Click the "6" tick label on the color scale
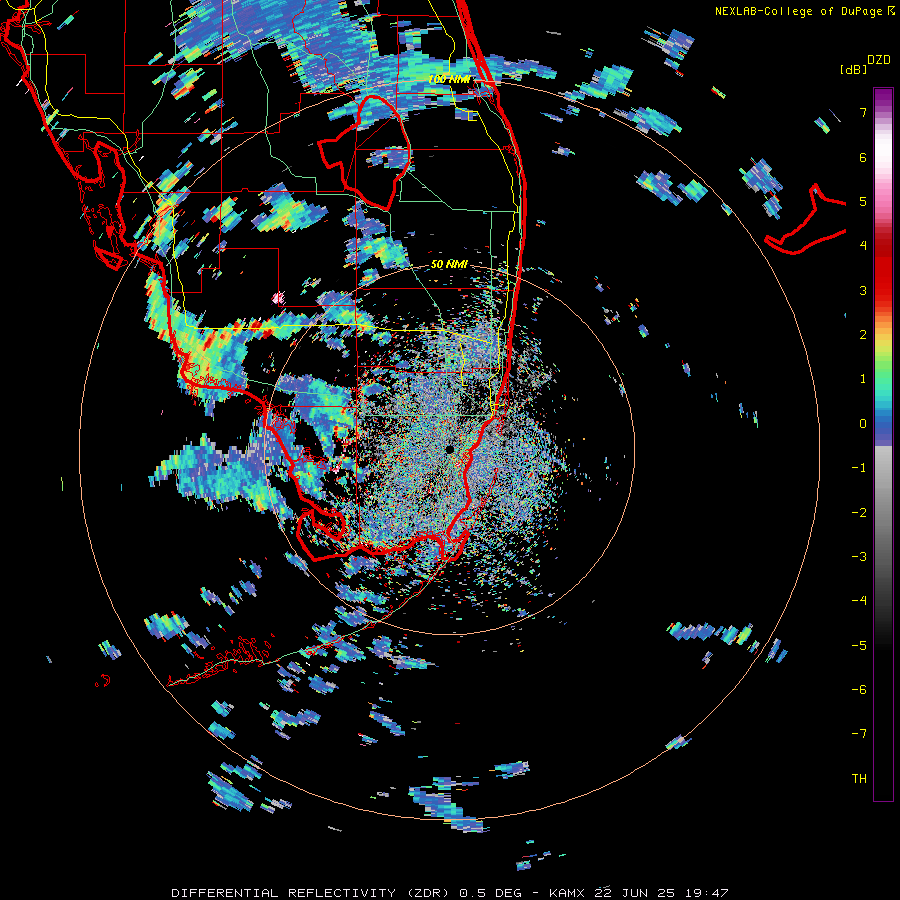The height and width of the screenshot is (900, 900). [863, 157]
